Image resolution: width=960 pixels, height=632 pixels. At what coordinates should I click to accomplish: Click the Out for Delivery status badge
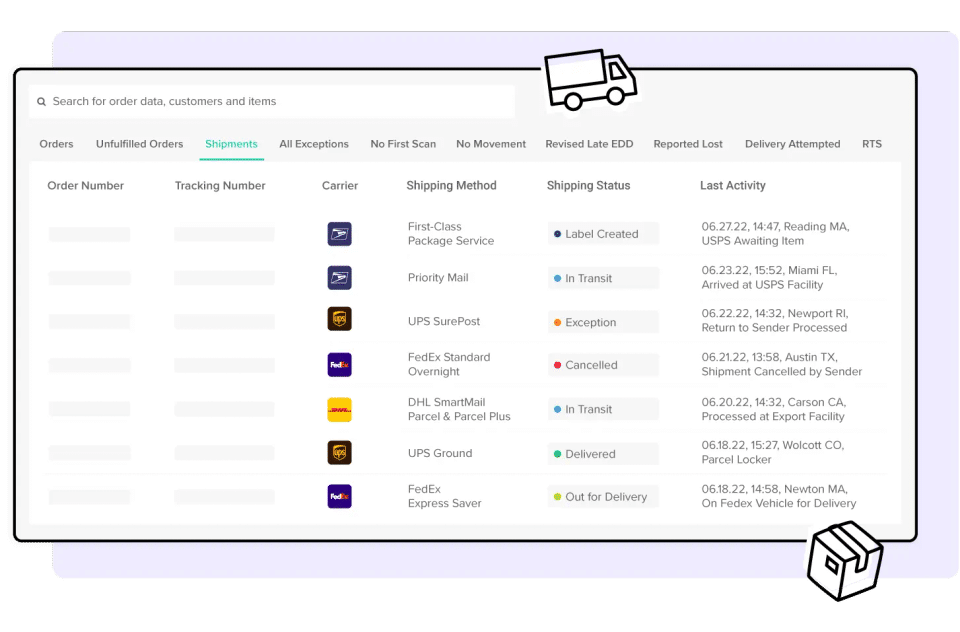(x=603, y=497)
